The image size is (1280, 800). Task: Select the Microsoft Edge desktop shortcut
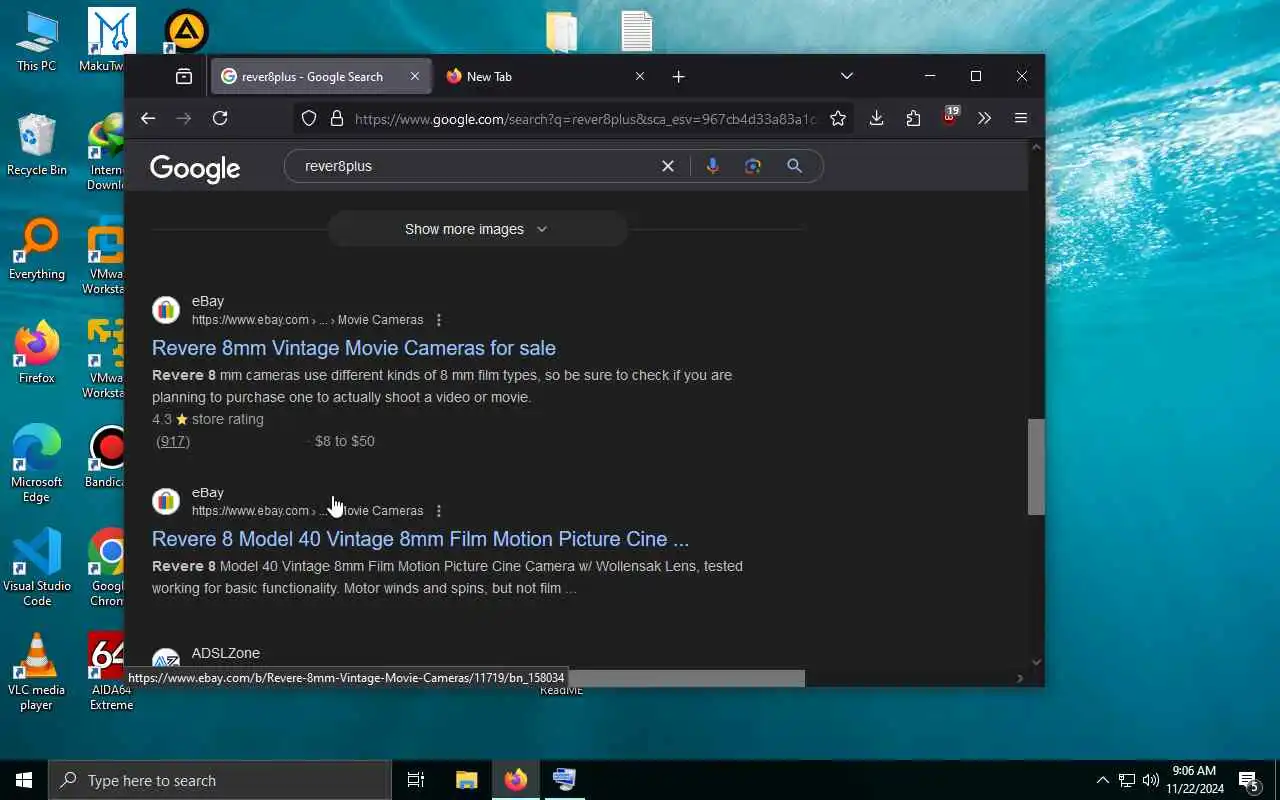[x=37, y=463]
